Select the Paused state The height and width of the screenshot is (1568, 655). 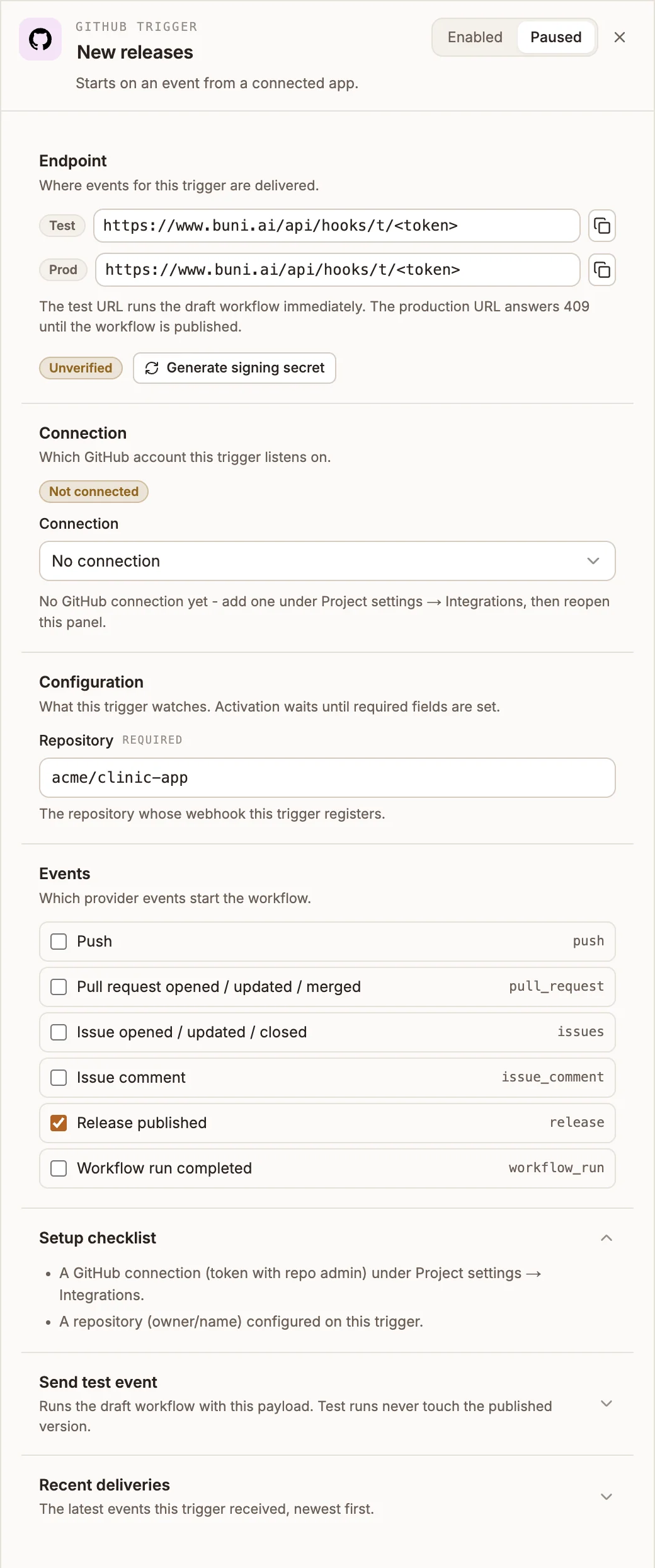pyautogui.click(x=555, y=37)
